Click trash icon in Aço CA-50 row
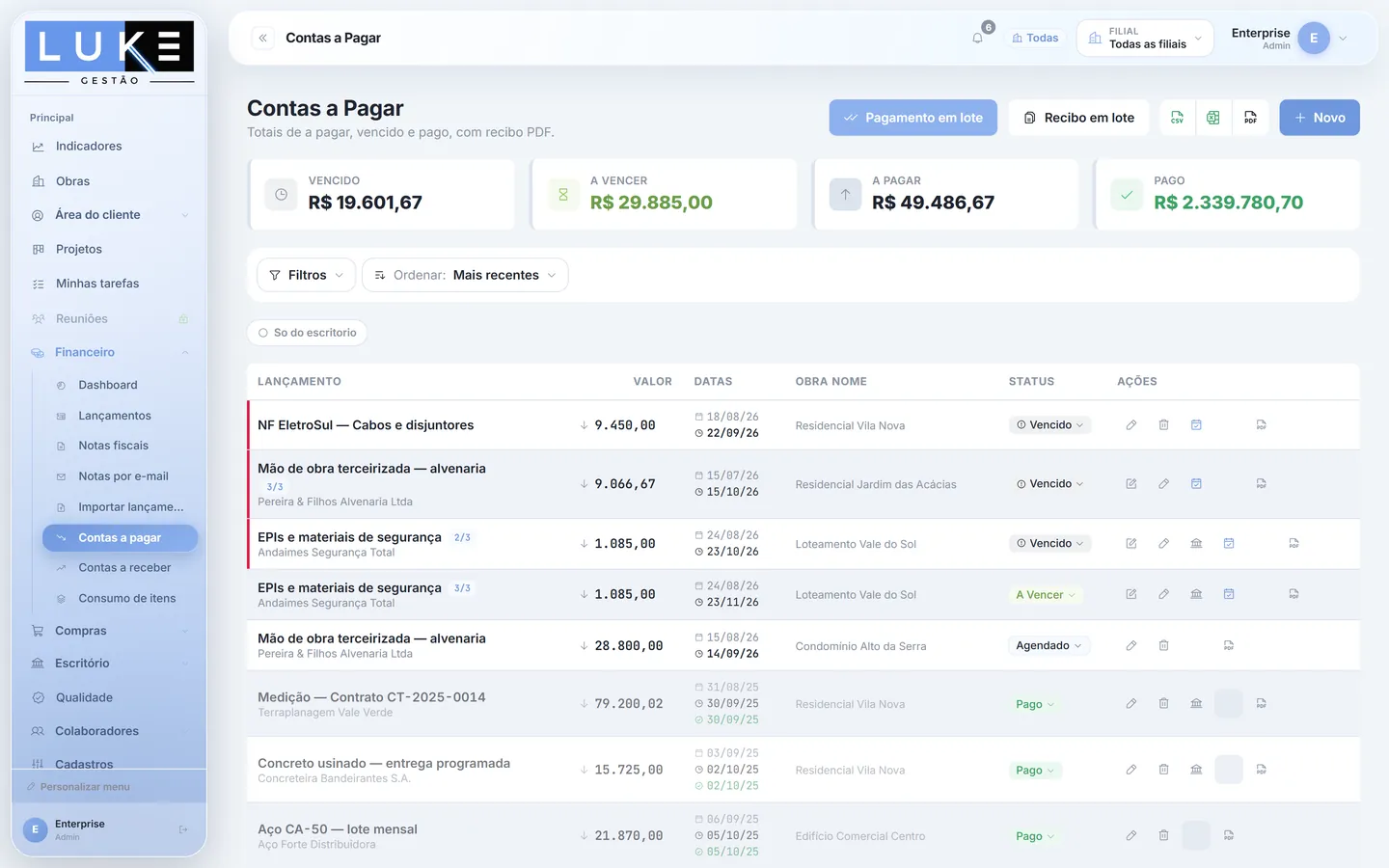 point(1163,835)
